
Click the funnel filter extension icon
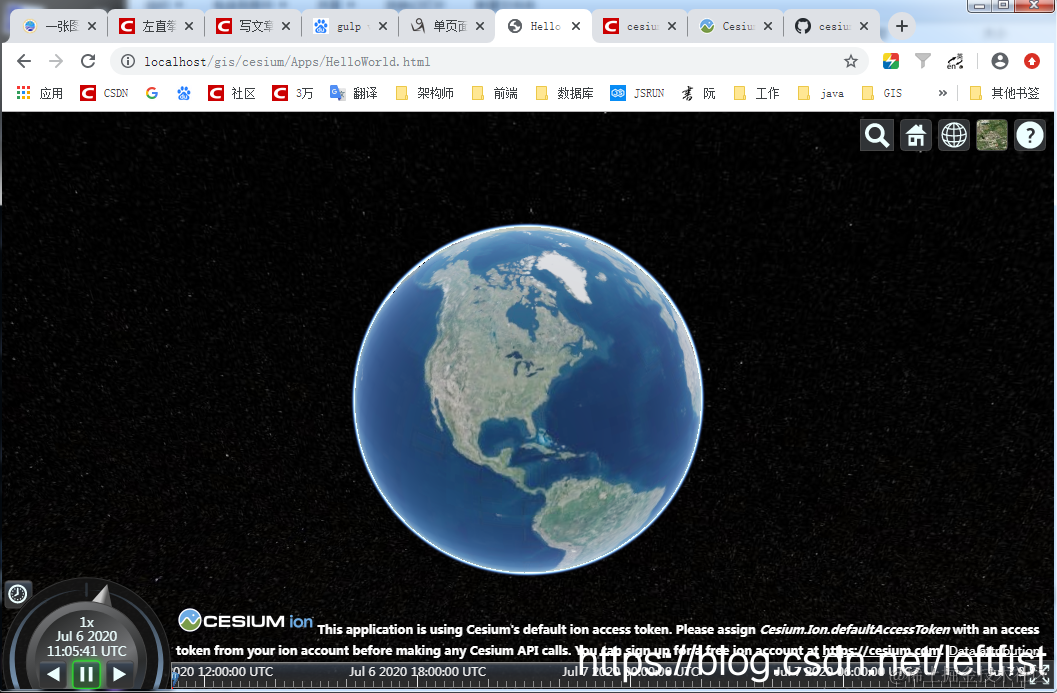(x=923, y=61)
